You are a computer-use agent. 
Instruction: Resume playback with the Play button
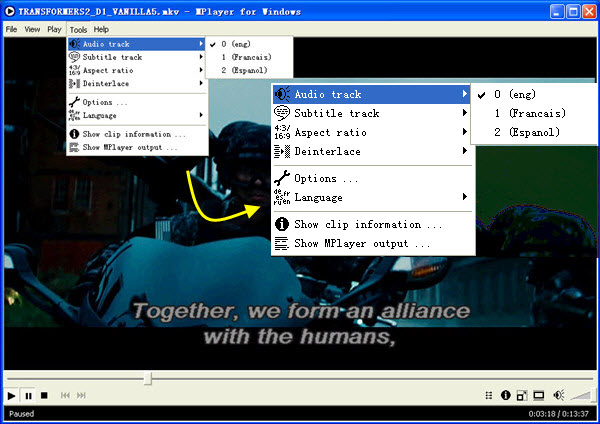coord(11,396)
